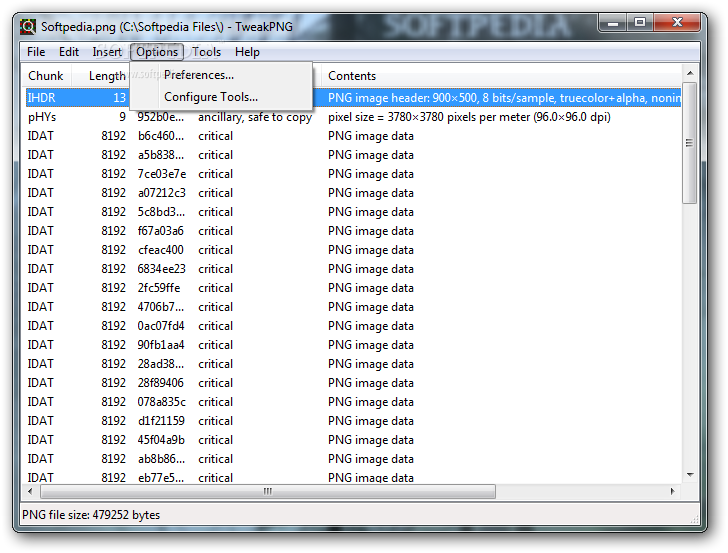Maximize the TweakPNG window
Screen dimensions: 728x553
640,23
